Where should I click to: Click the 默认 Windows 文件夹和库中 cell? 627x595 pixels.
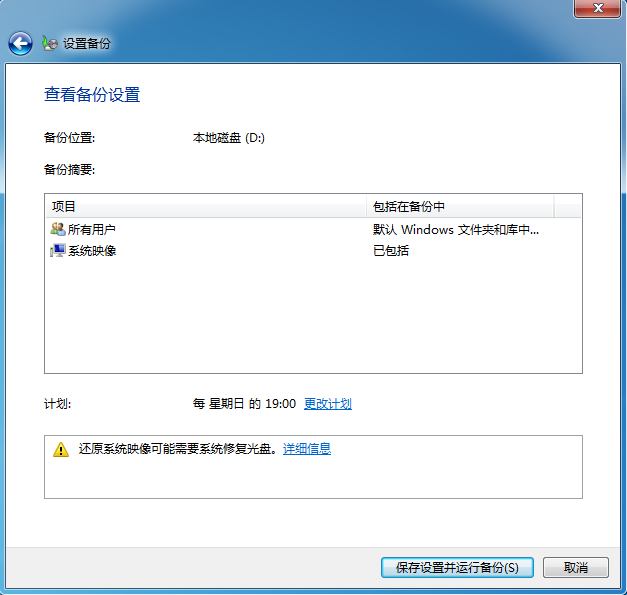[456, 229]
